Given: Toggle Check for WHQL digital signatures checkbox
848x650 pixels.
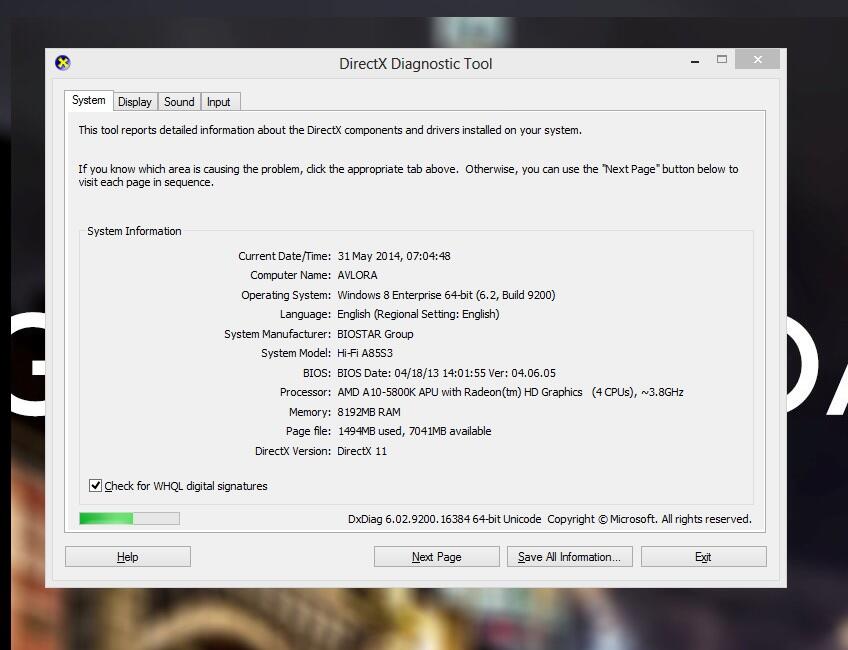Looking at the screenshot, I should pyautogui.click(x=95, y=485).
